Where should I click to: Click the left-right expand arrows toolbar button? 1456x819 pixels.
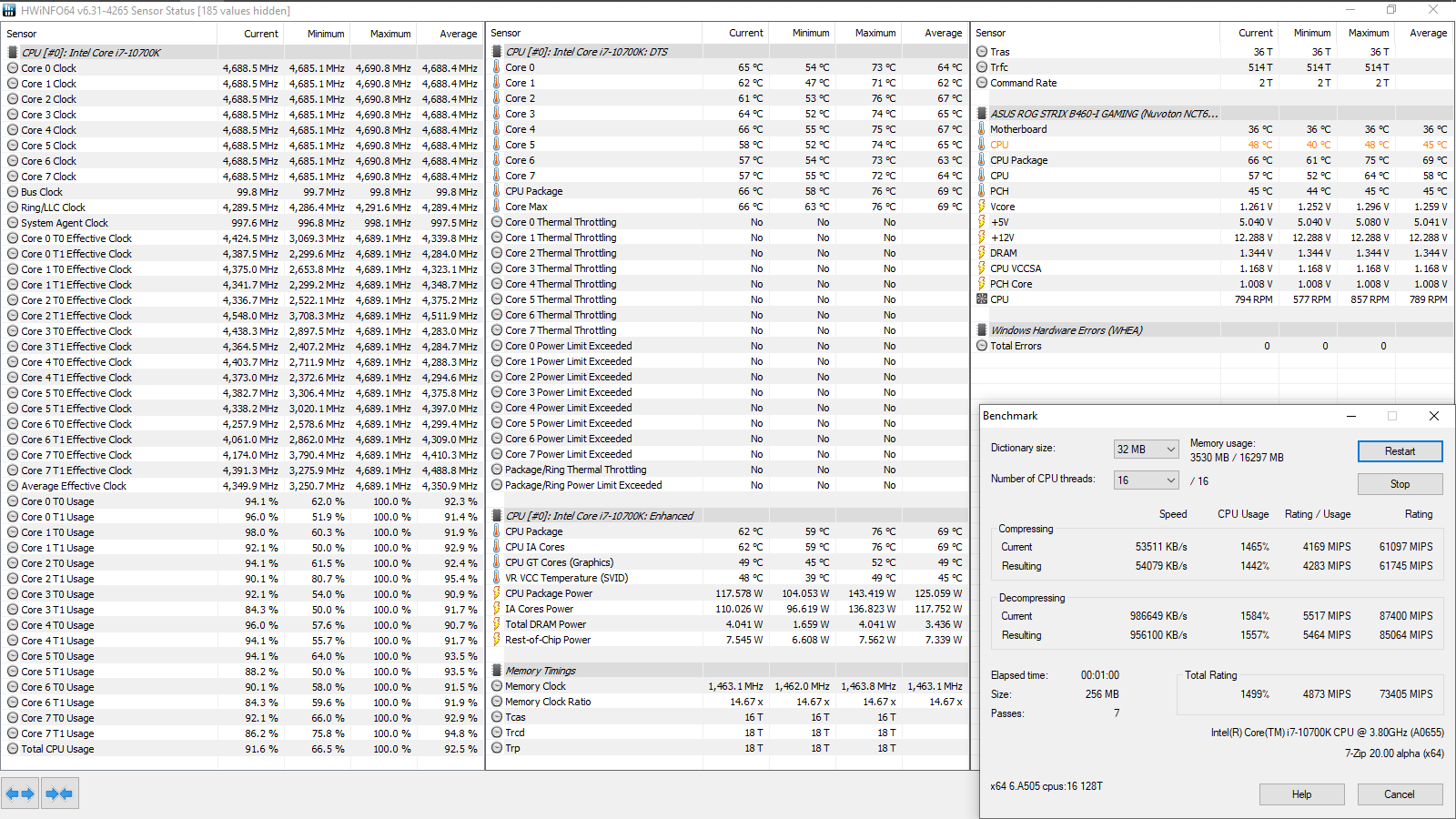[x=20, y=794]
